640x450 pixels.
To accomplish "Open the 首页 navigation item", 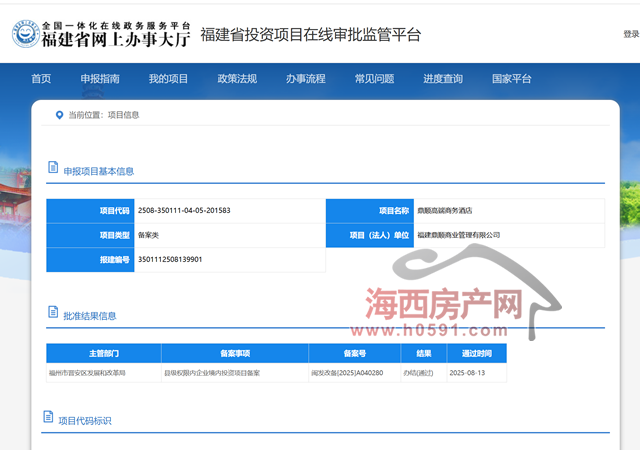I will (x=41, y=79).
